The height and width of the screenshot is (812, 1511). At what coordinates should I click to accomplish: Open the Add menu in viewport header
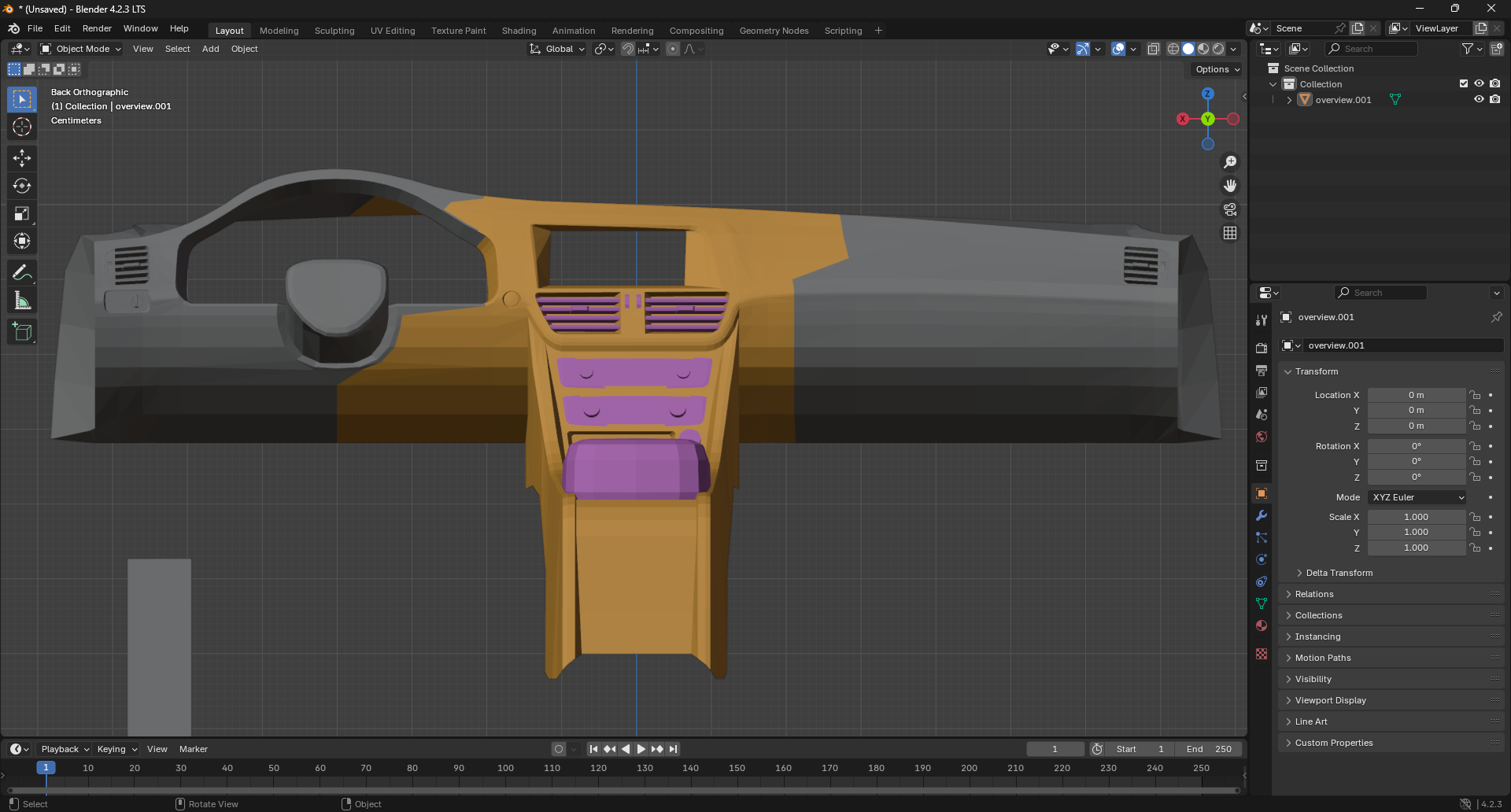(x=210, y=49)
